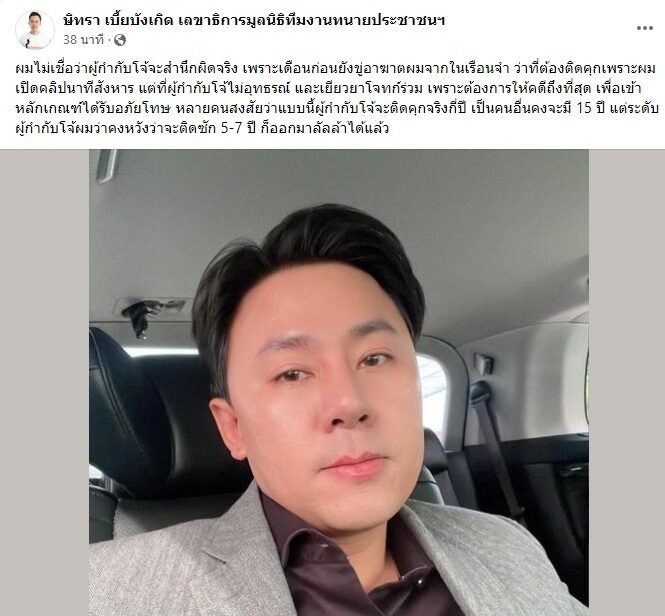Screen dimensions: 665x616
Task: Click the '5-7 ปี' text in the caption
Action: [239, 128]
